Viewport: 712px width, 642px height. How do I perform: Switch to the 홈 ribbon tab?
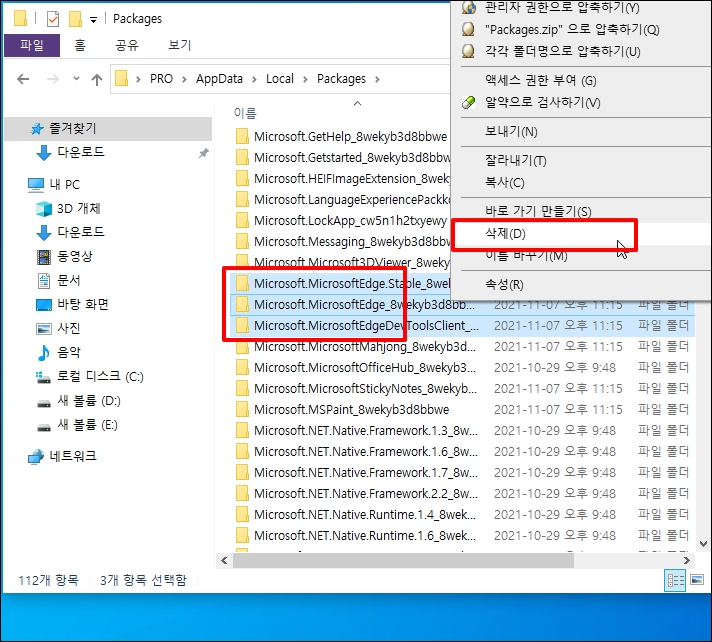point(80,45)
